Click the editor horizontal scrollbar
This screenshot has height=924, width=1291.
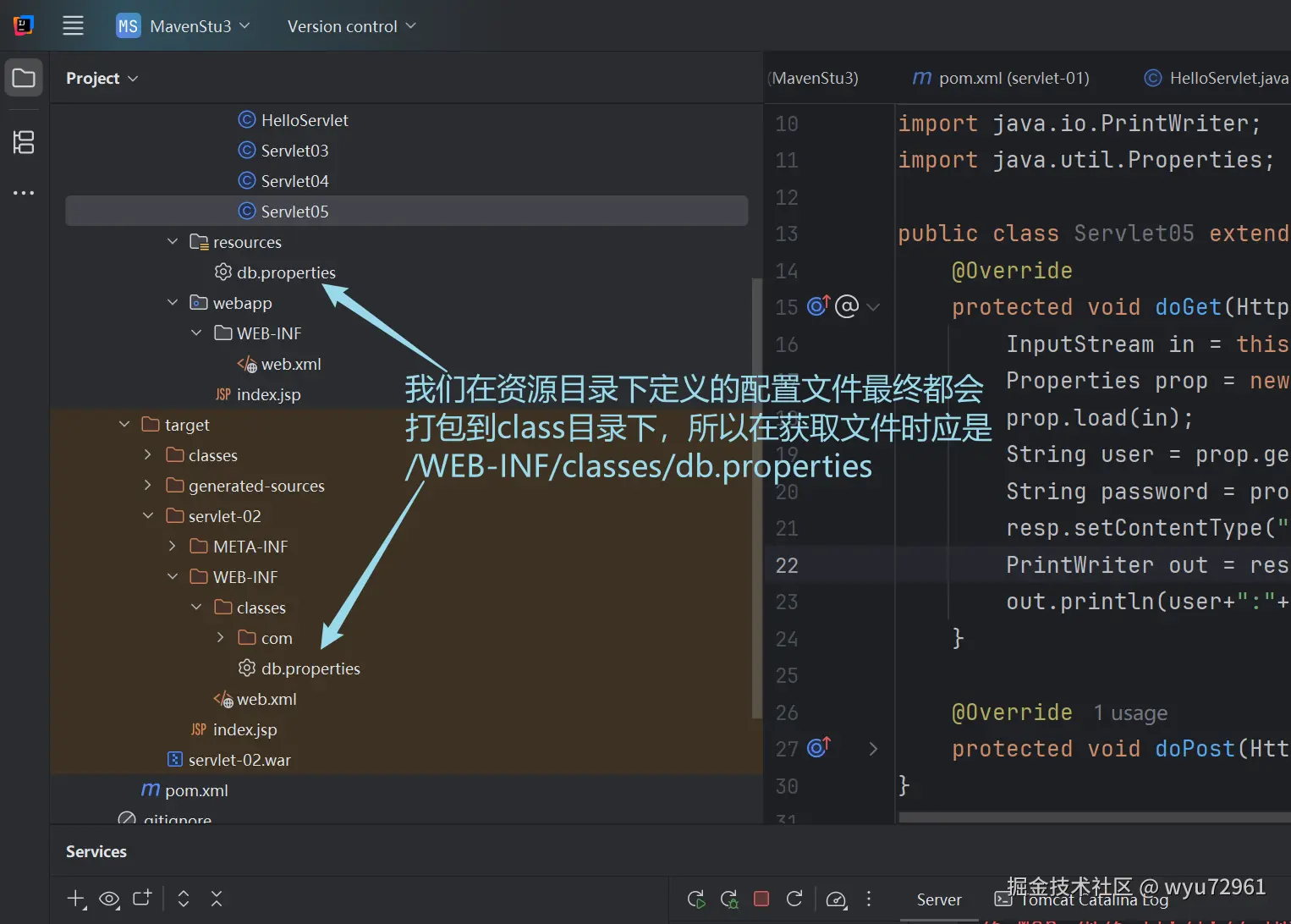1095,817
